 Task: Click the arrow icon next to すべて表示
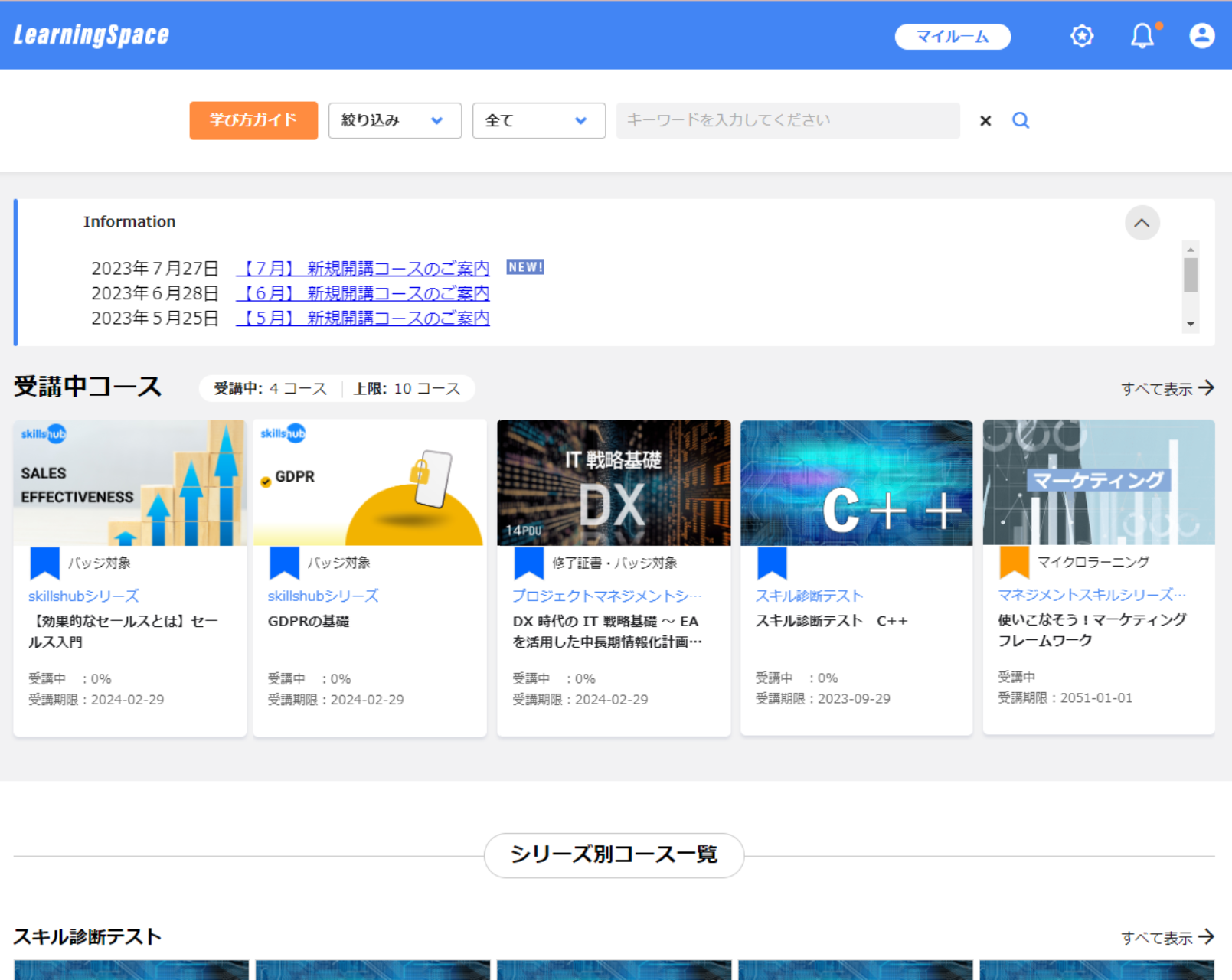click(1207, 388)
